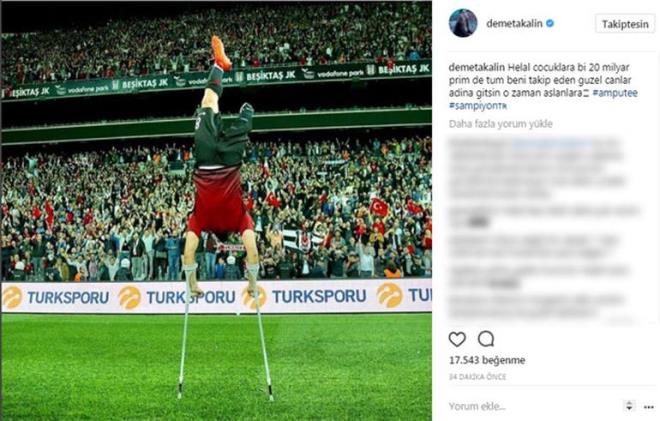Click the up arrow beside Yorum ekle
Viewport: 660px width, 421px height.
tap(629, 403)
